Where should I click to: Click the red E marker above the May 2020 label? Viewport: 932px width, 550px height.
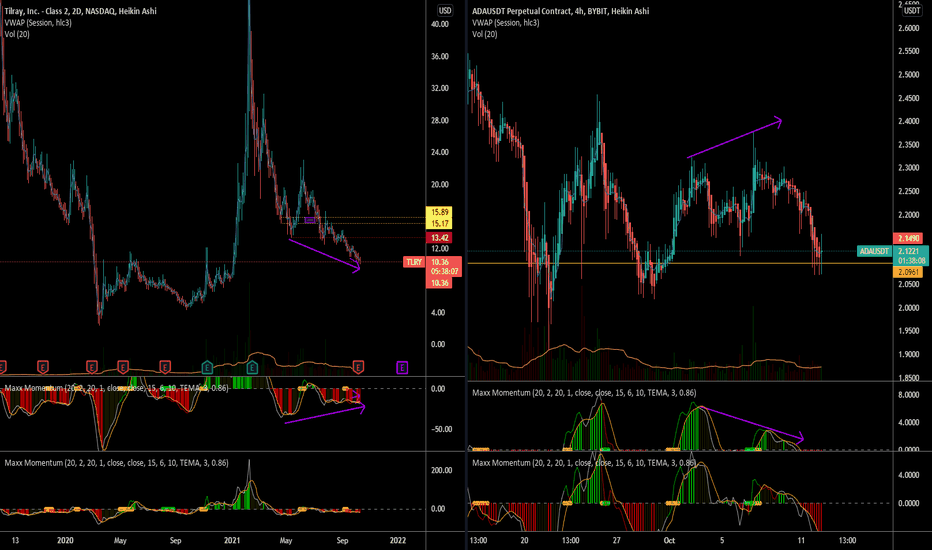point(123,367)
